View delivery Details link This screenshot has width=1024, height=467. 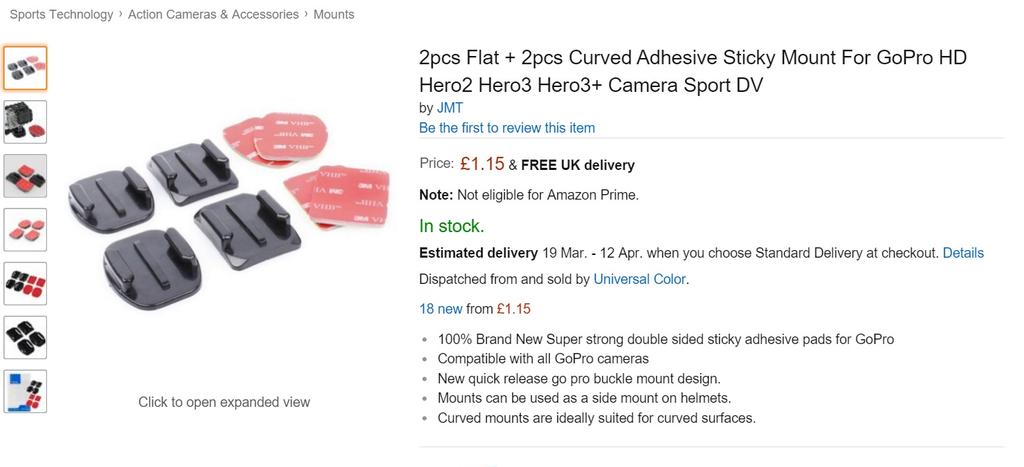[963, 253]
